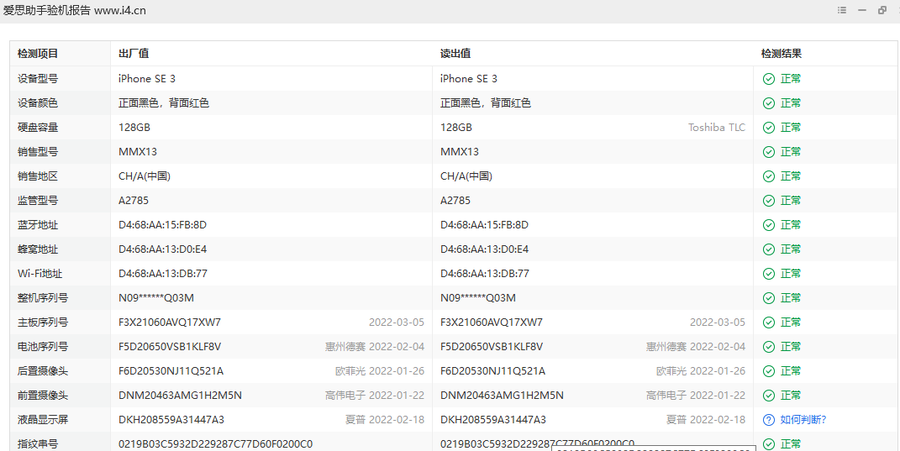
Task: Select read value iPhone SE 3
Action: tap(469, 79)
